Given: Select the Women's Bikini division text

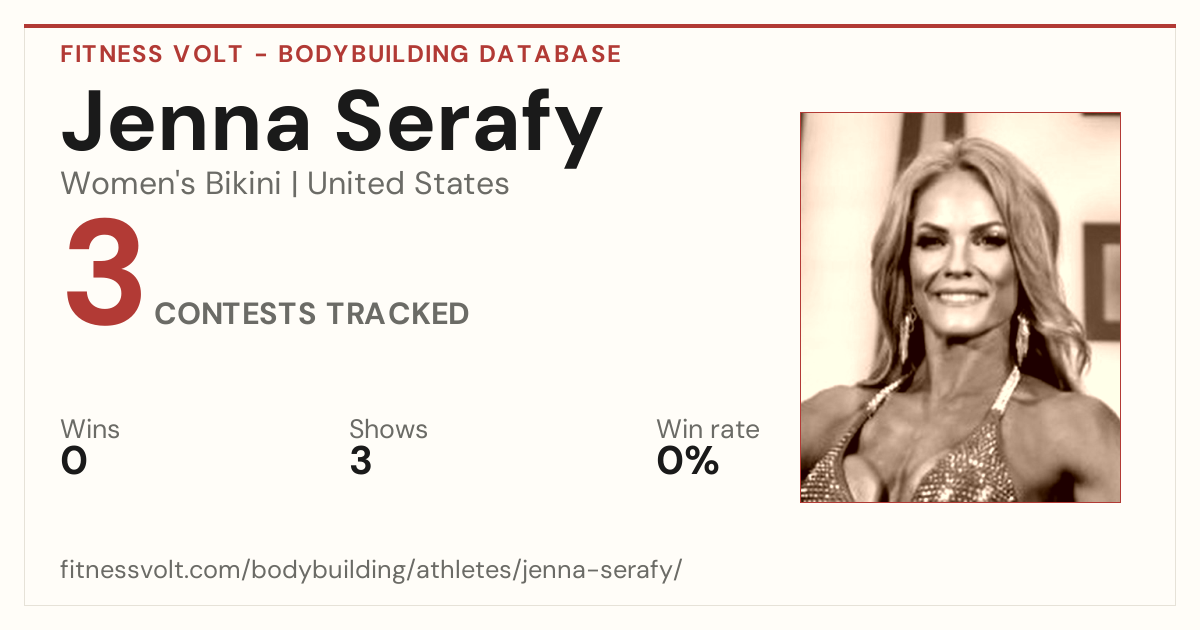Looking at the screenshot, I should tap(171, 184).
